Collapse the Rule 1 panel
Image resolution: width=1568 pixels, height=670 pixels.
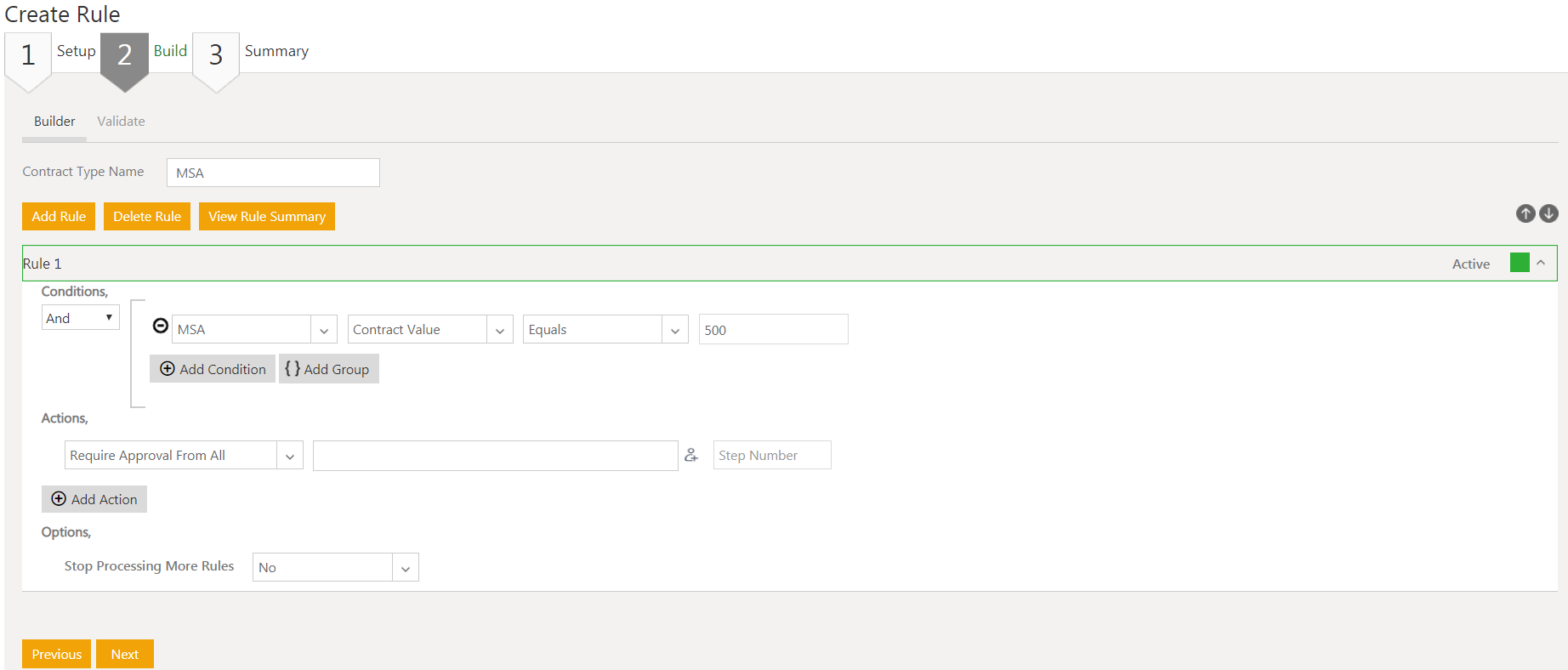(1541, 263)
